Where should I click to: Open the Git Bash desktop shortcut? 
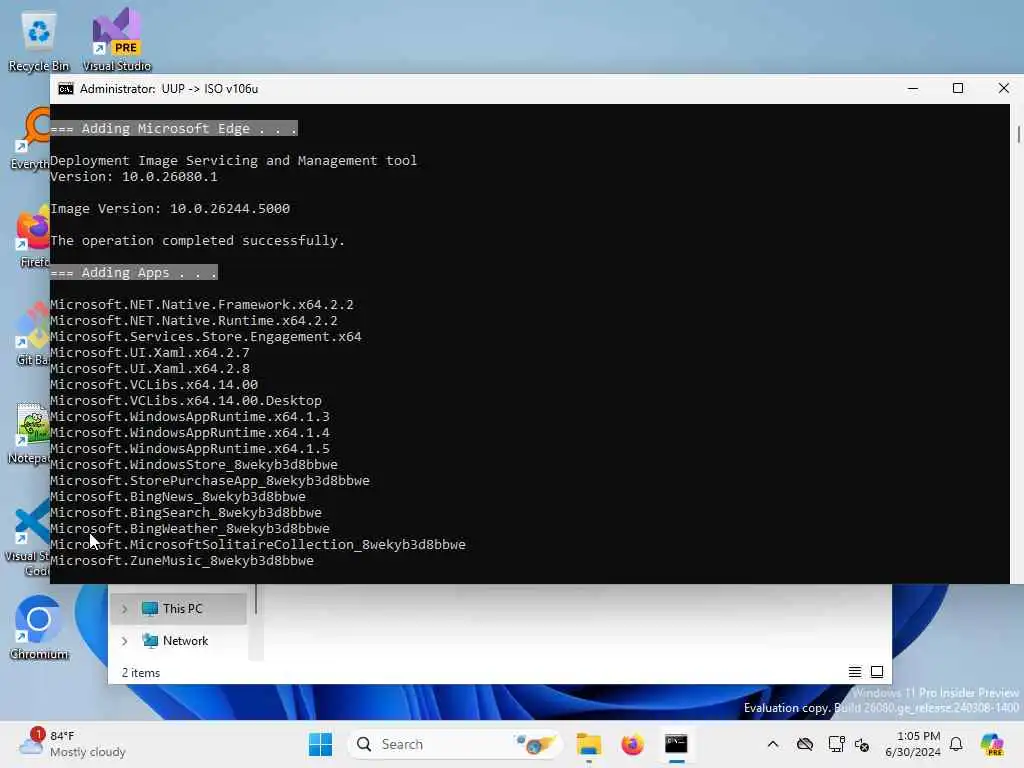[x=31, y=336]
